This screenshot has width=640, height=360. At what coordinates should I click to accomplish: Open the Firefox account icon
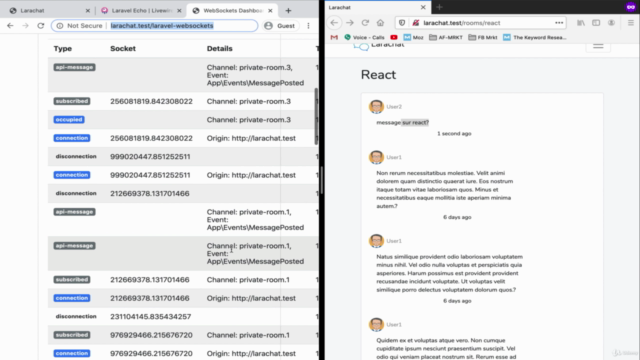pos(611,23)
